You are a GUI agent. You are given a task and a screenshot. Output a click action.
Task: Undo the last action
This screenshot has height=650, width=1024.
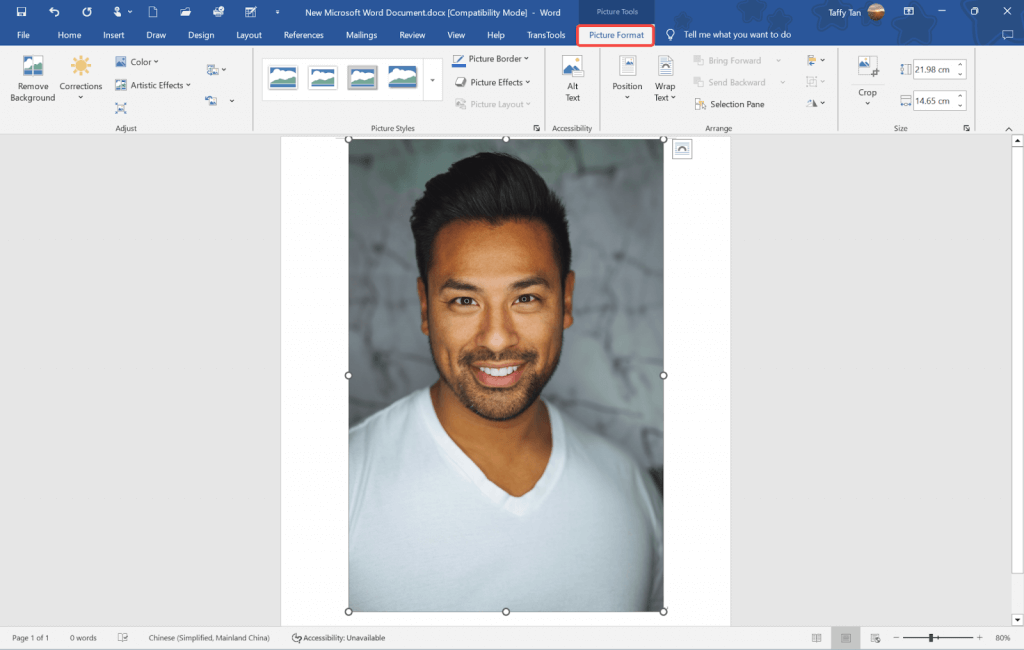[x=54, y=12]
